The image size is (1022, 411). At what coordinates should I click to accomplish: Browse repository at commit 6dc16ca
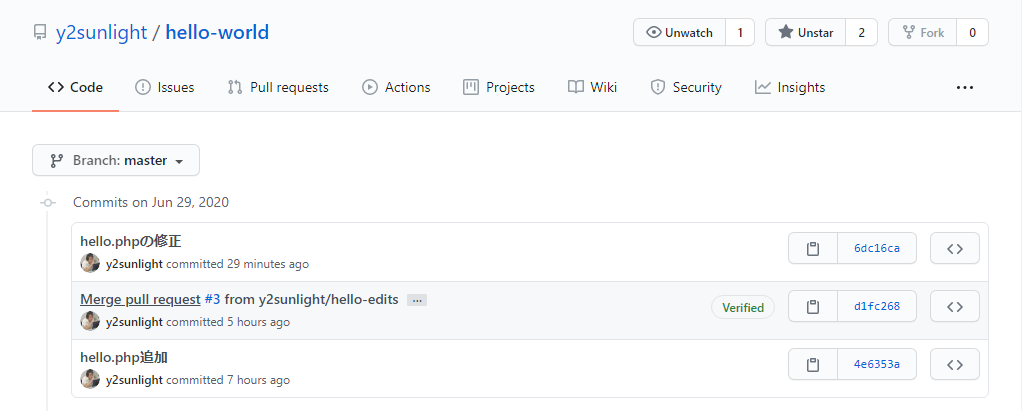click(954, 248)
